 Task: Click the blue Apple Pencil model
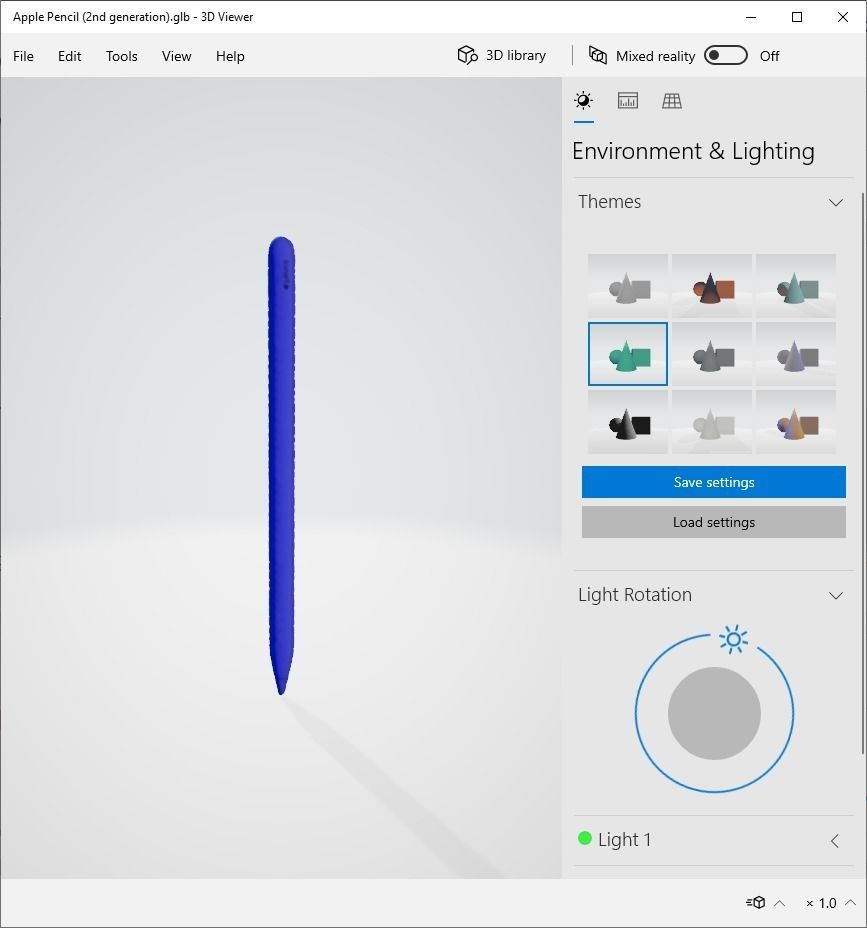[x=281, y=465]
